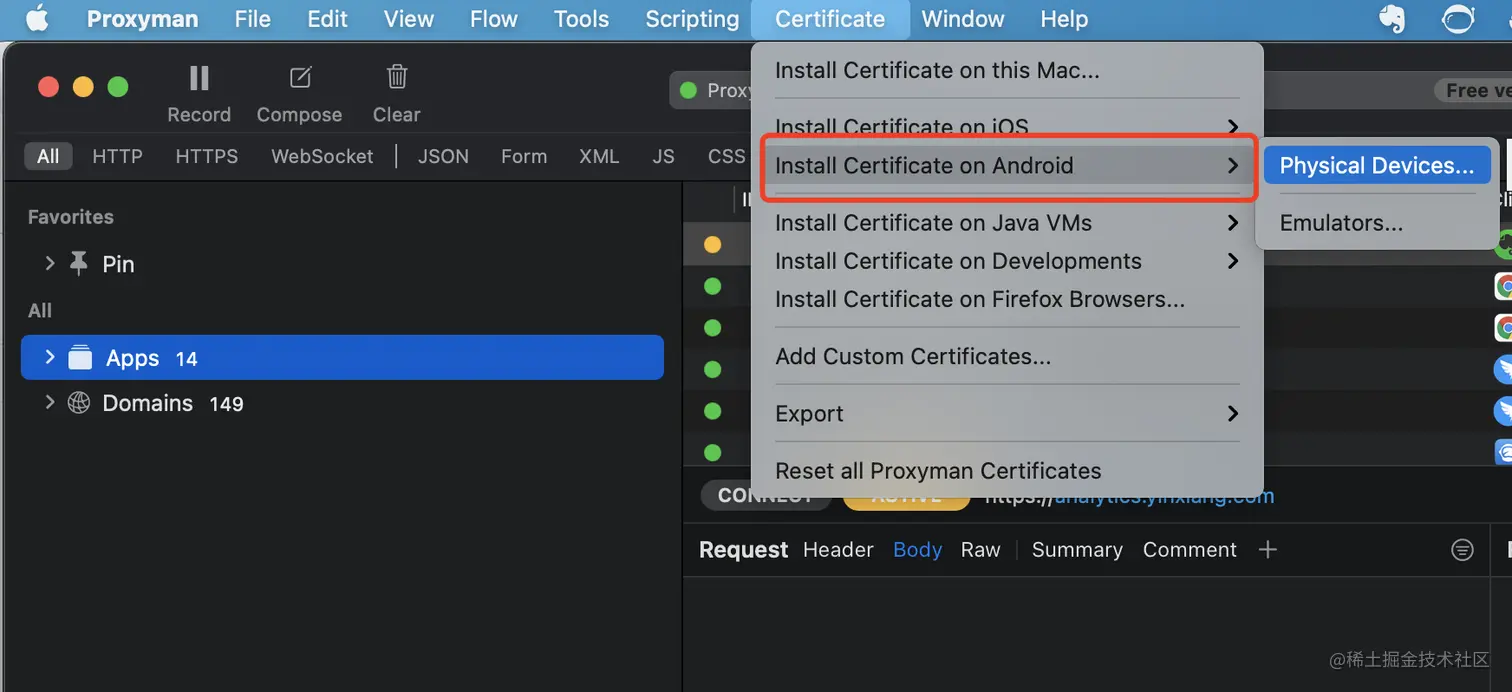The height and width of the screenshot is (692, 1512).
Task: Click the Request panel label
Action: pyautogui.click(x=744, y=550)
